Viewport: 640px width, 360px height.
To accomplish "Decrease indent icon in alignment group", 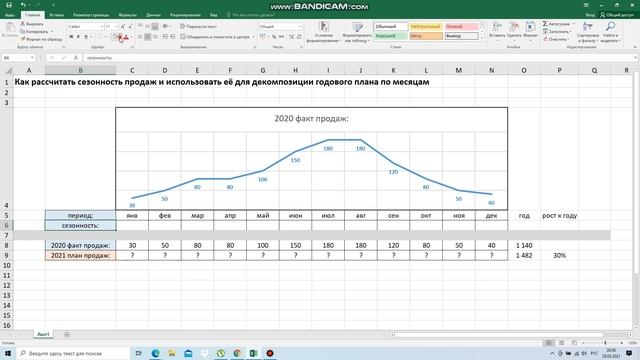I will coord(165,37).
